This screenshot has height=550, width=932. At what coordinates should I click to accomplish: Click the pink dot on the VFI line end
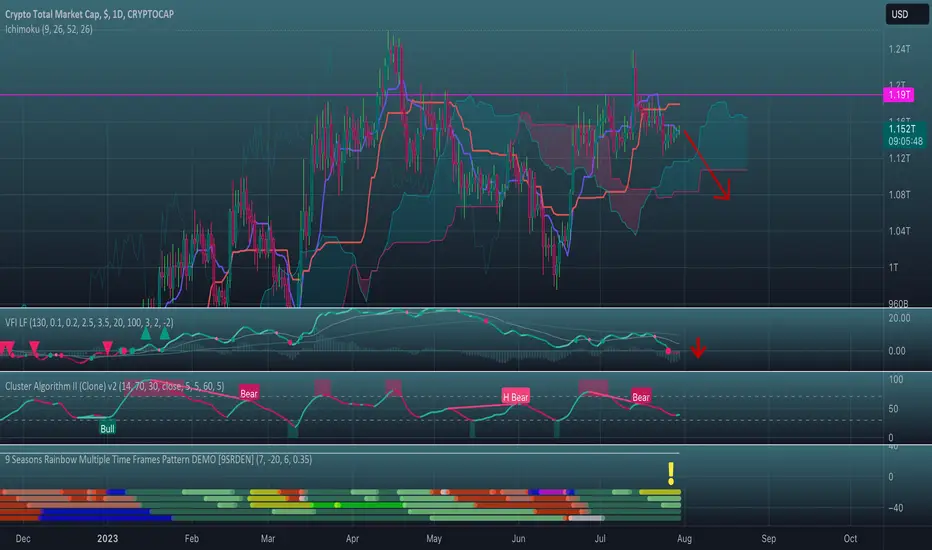coord(668,351)
